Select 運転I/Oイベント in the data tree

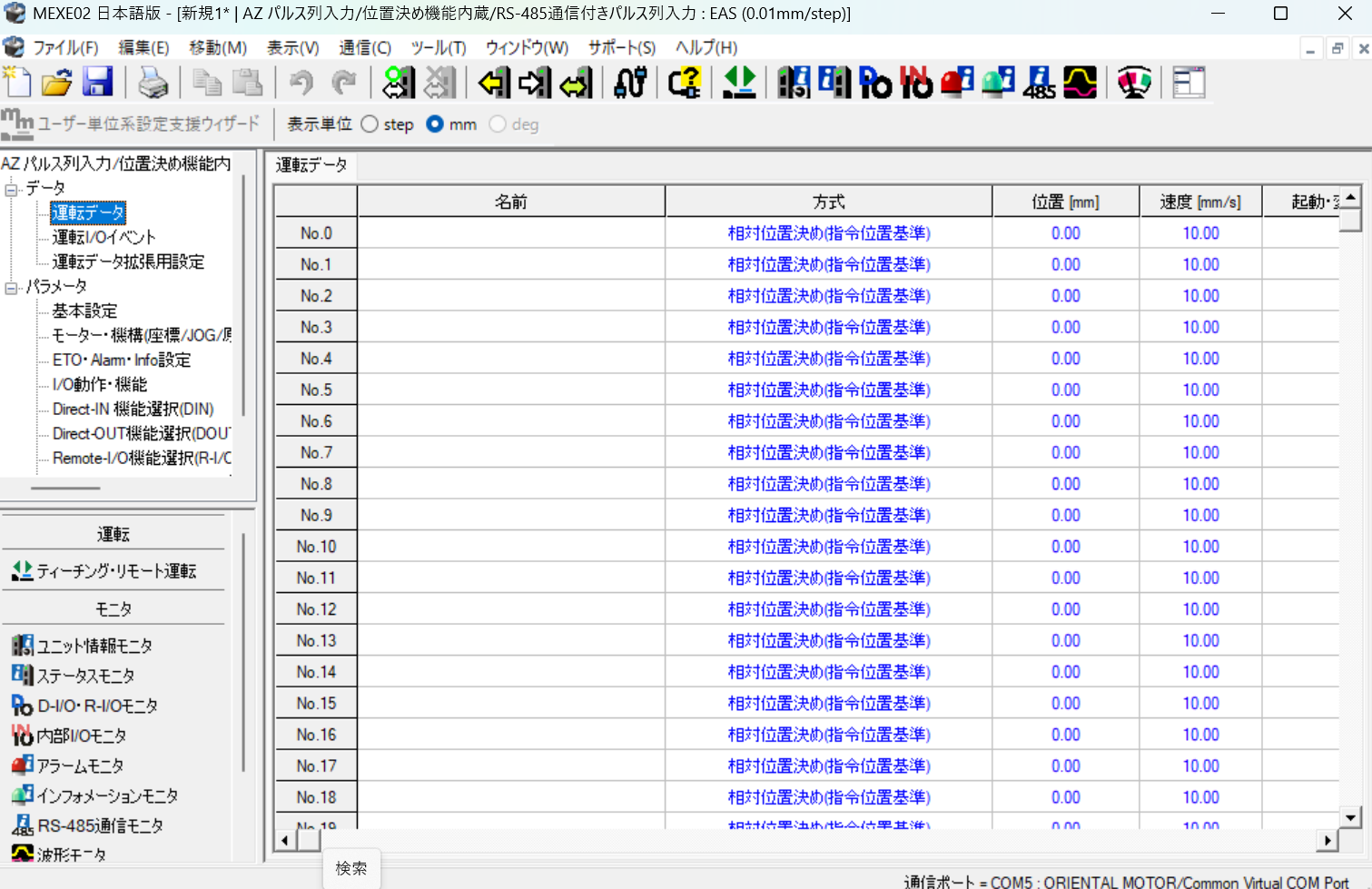104,238
